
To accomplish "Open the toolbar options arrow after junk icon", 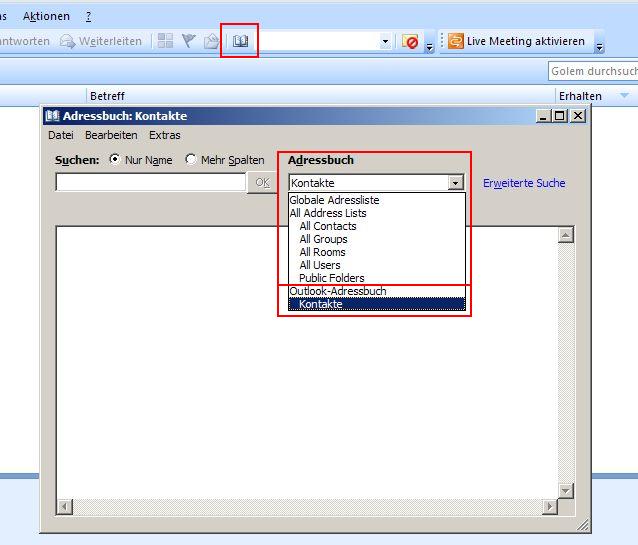I will (429, 48).
